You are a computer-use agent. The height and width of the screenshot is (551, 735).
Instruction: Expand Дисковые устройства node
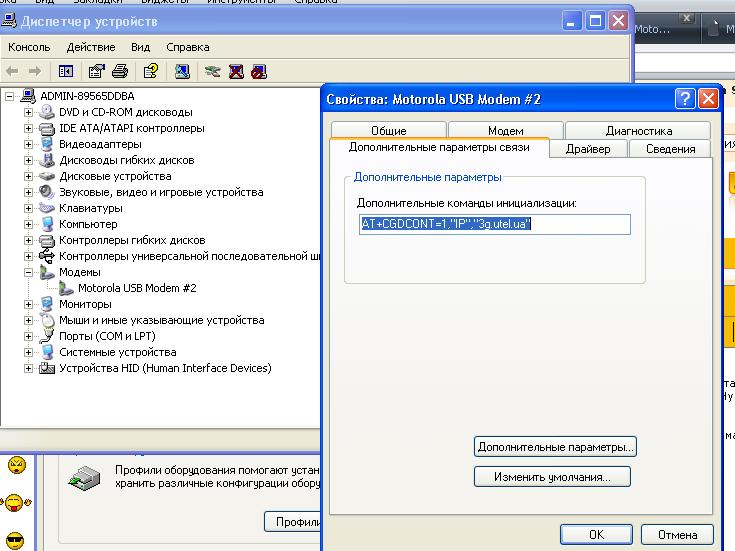pyautogui.click(x=28, y=176)
